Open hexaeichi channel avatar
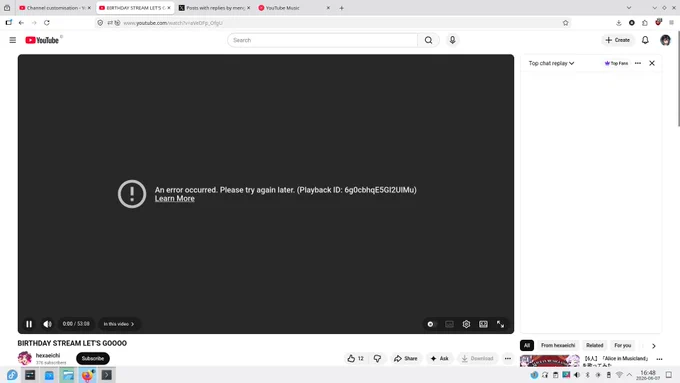680x383 pixels. [x=25, y=358]
